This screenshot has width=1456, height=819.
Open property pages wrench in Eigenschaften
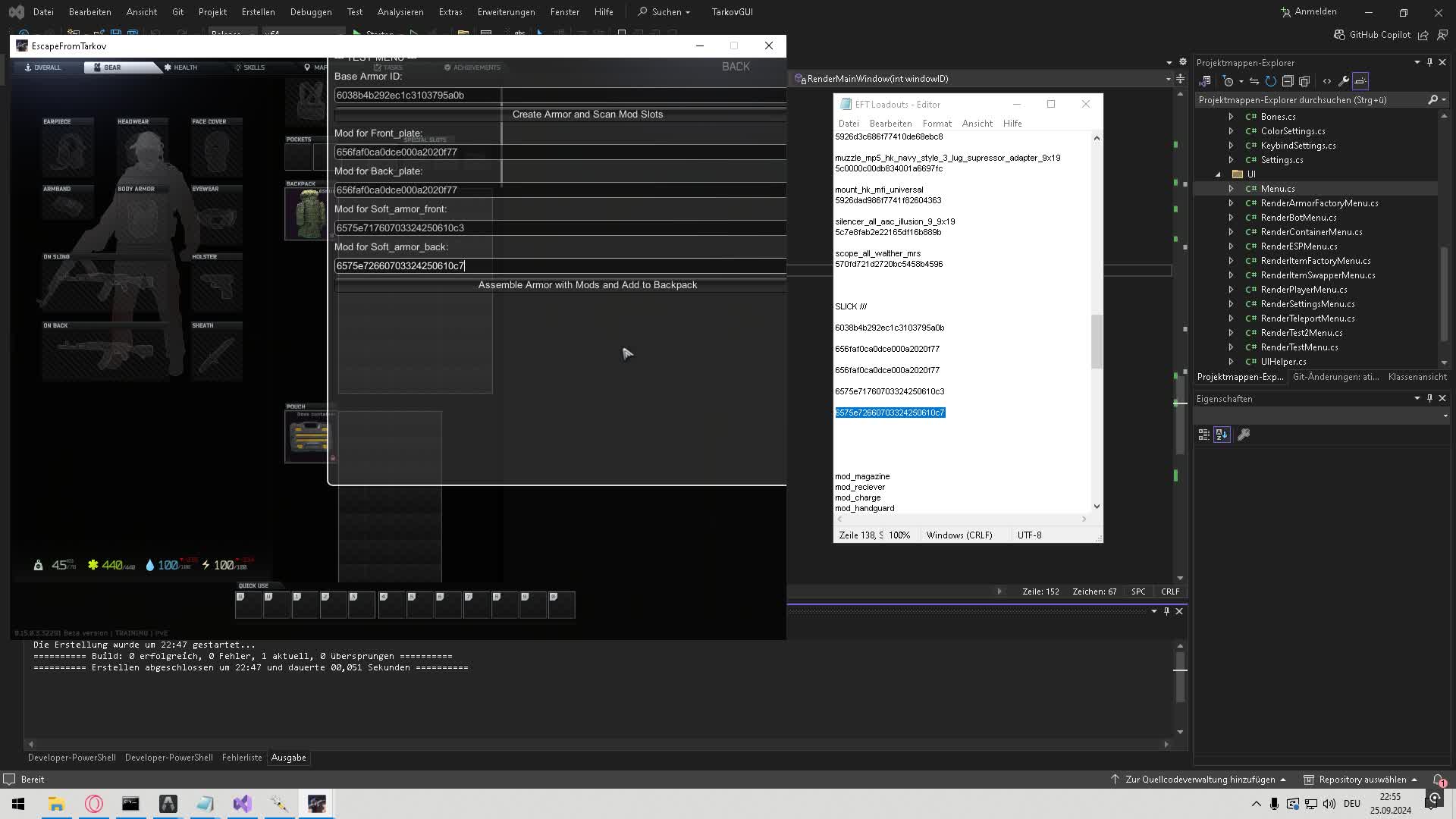tap(1244, 435)
